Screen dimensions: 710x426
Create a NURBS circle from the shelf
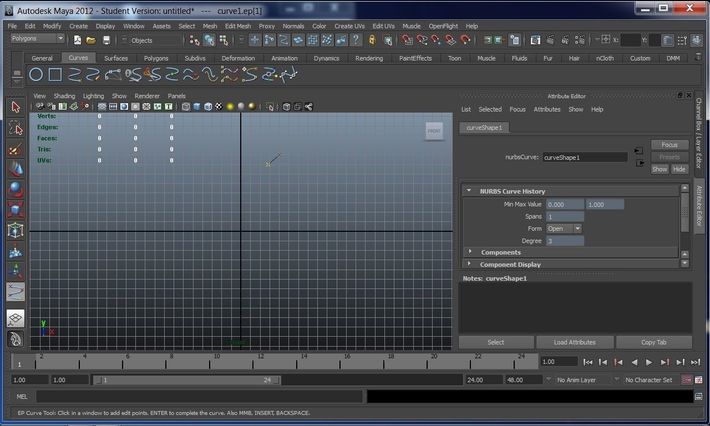pyautogui.click(x=36, y=75)
